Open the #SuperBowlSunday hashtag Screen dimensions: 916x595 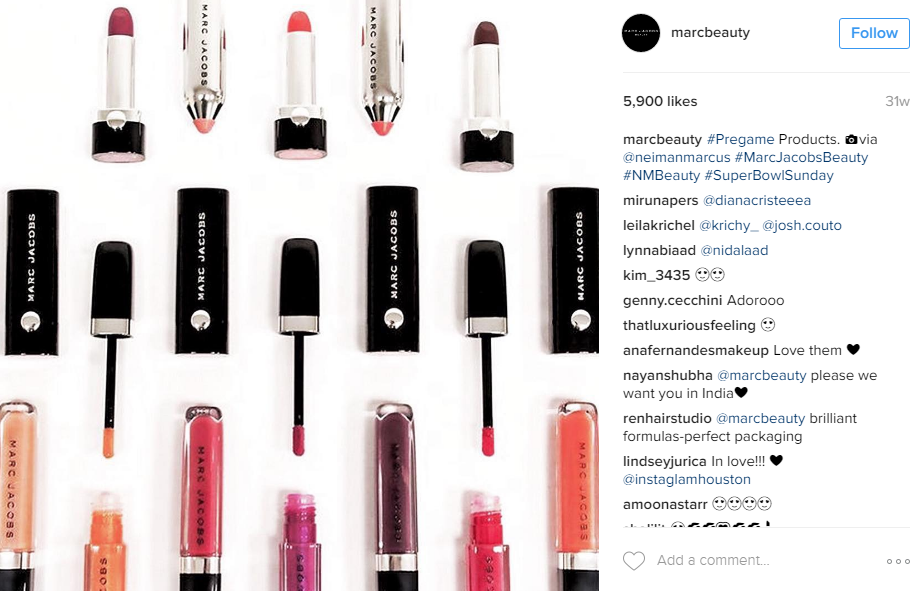tap(769, 176)
